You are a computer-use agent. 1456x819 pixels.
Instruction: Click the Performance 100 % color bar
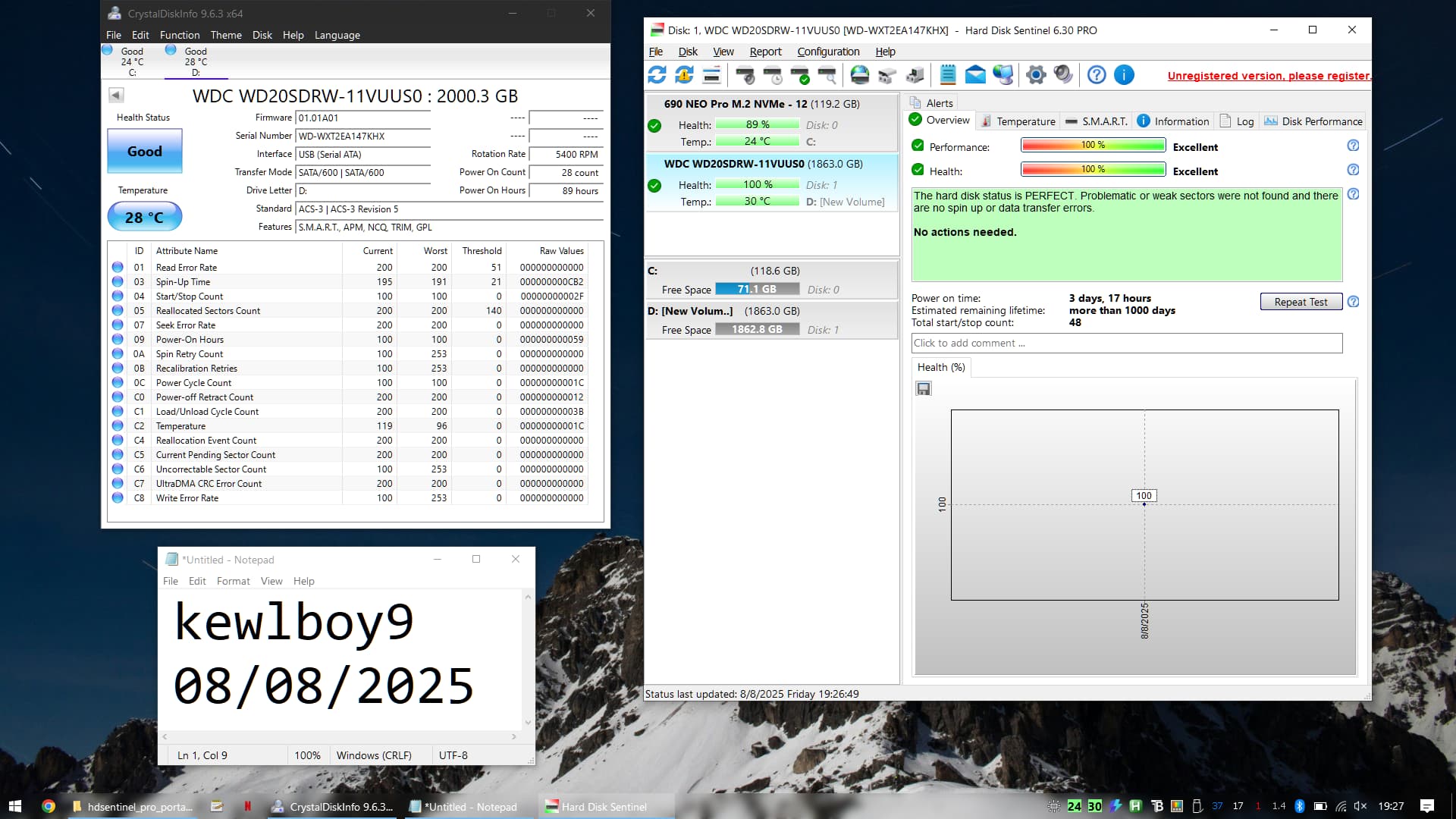pyautogui.click(x=1093, y=145)
